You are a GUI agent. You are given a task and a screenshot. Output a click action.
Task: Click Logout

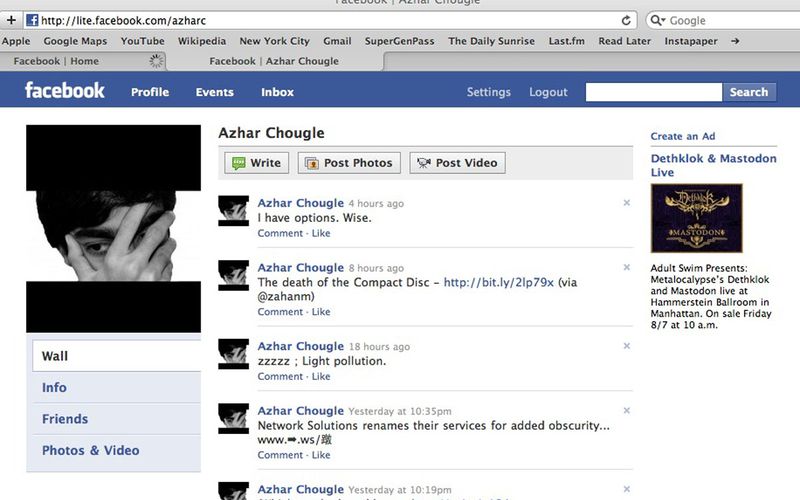(548, 92)
